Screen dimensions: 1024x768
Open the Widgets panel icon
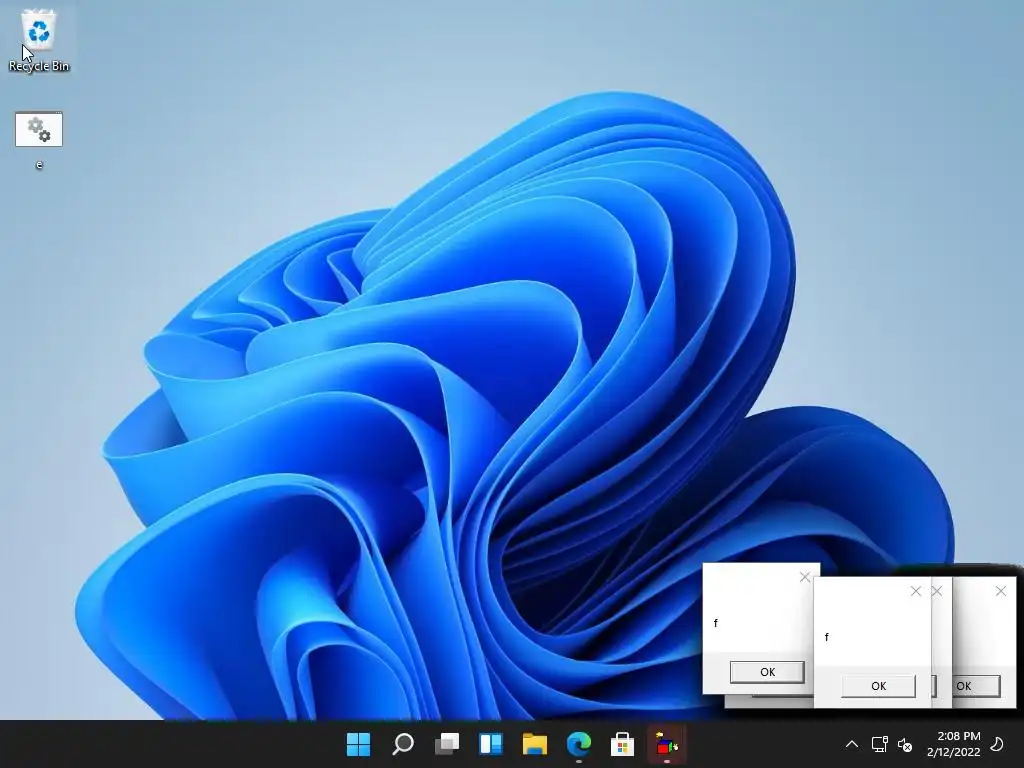490,744
